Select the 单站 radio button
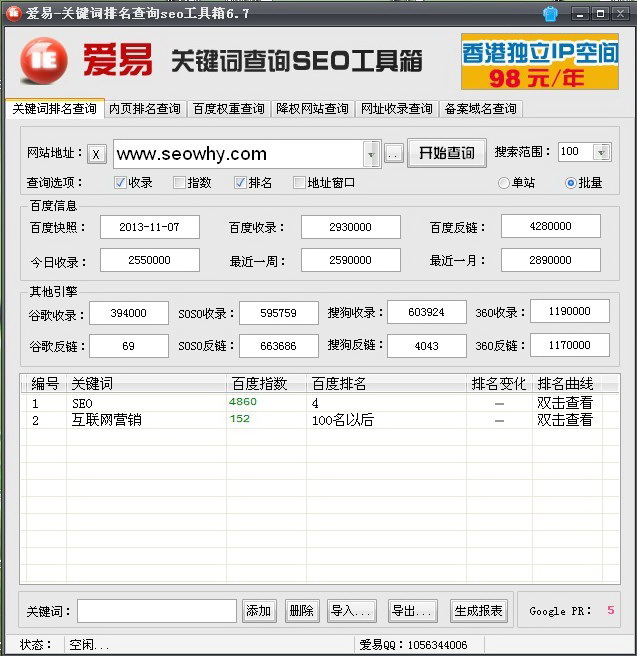637x656 pixels. click(x=504, y=183)
